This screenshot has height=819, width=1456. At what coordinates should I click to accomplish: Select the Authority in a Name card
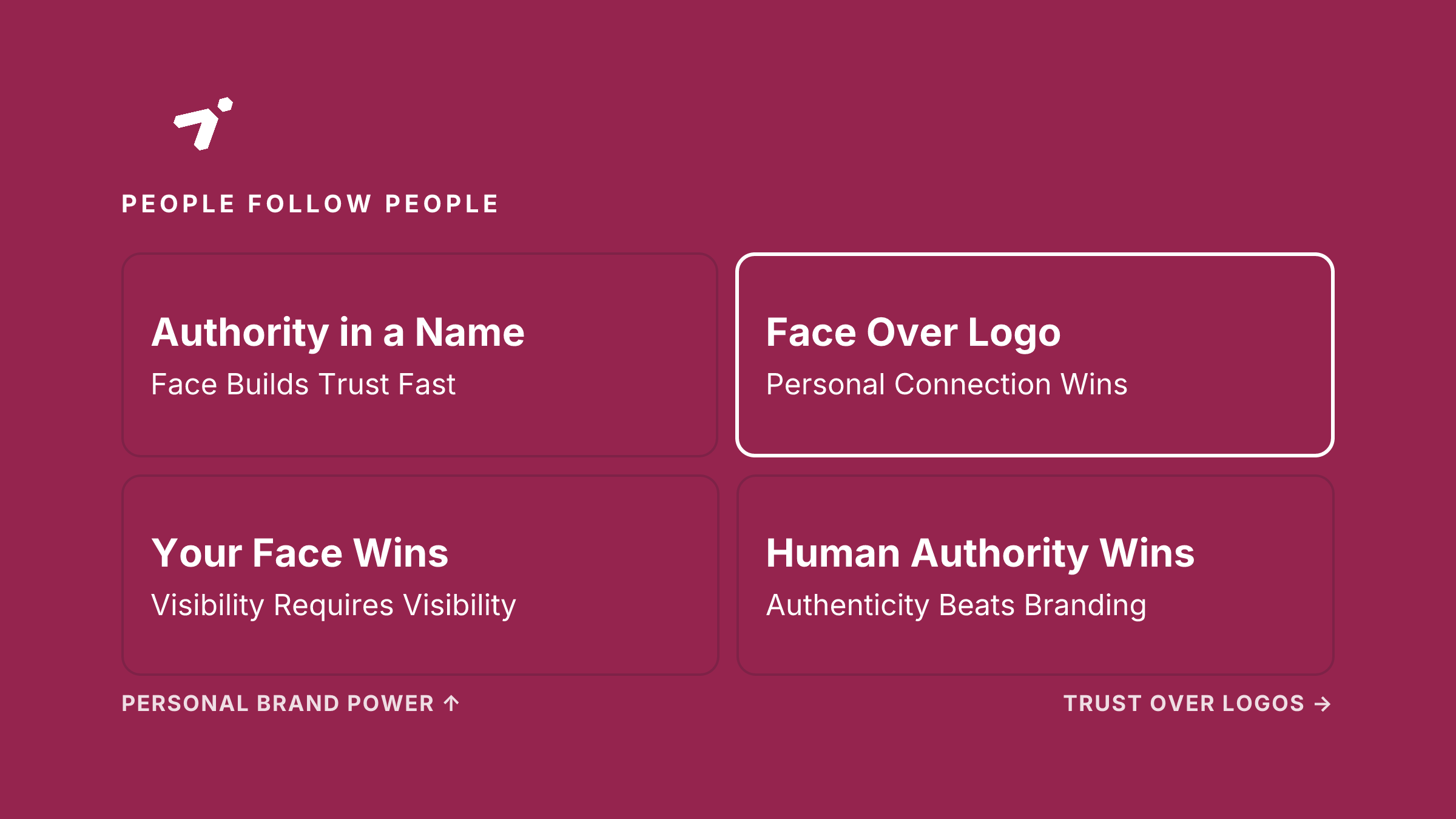click(420, 355)
